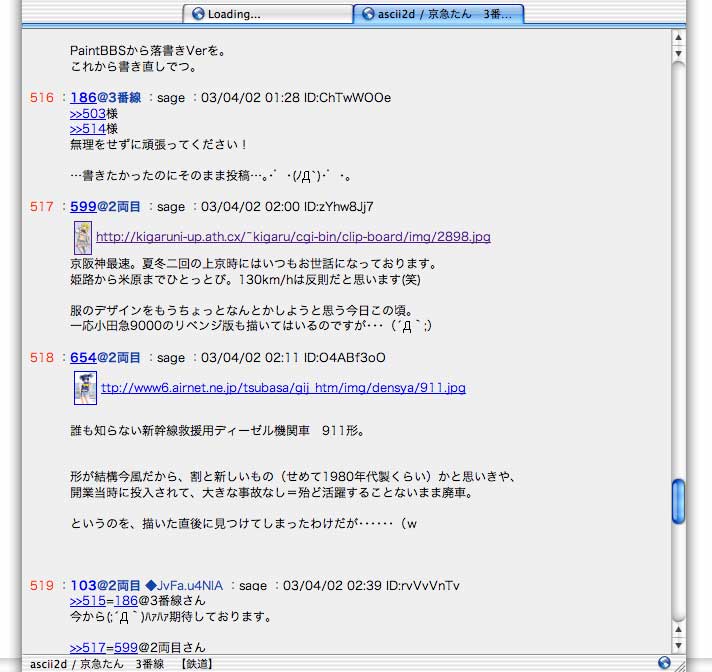Click the bottom scroll-down arrow

(678, 645)
